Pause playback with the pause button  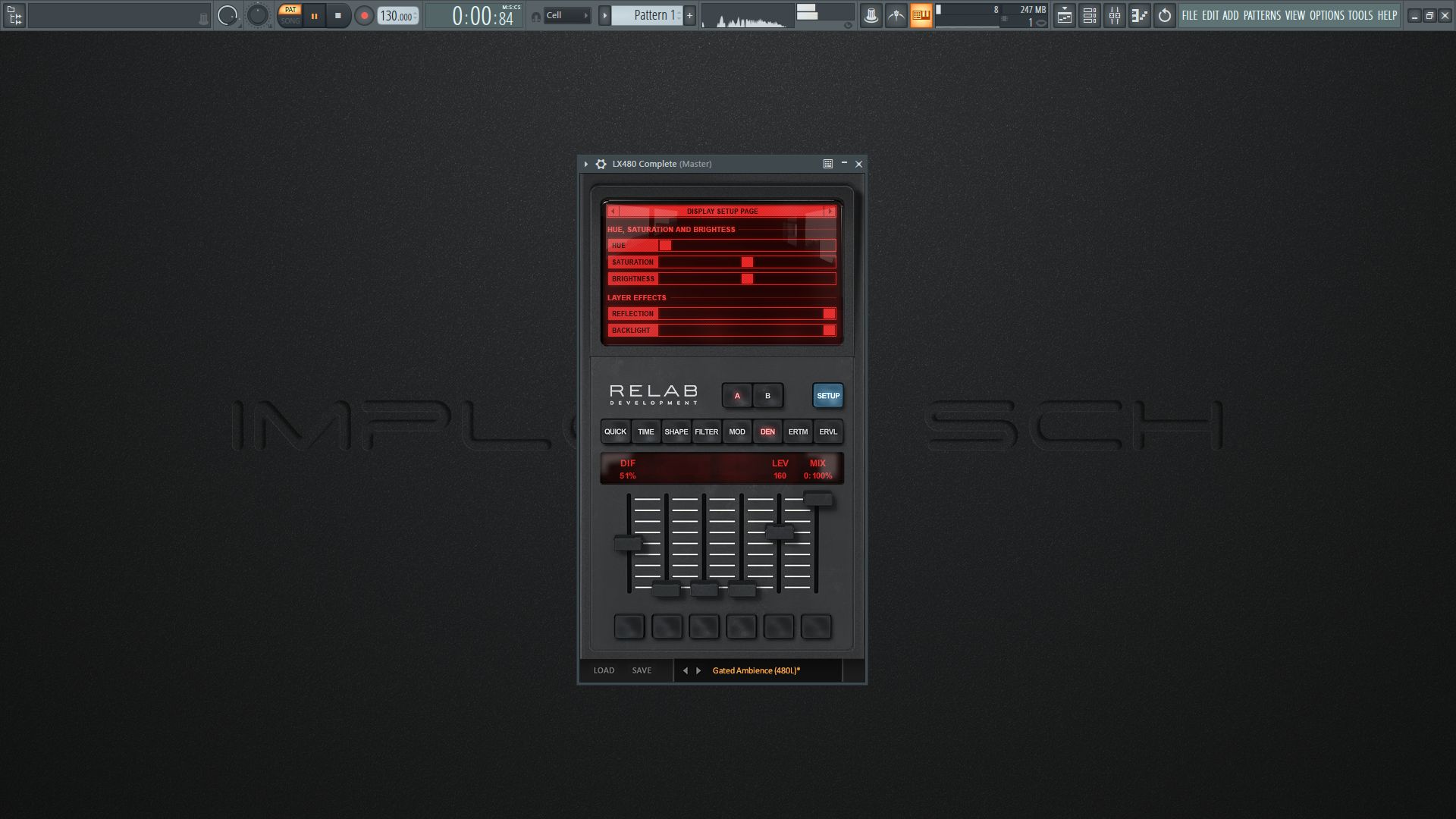point(314,15)
